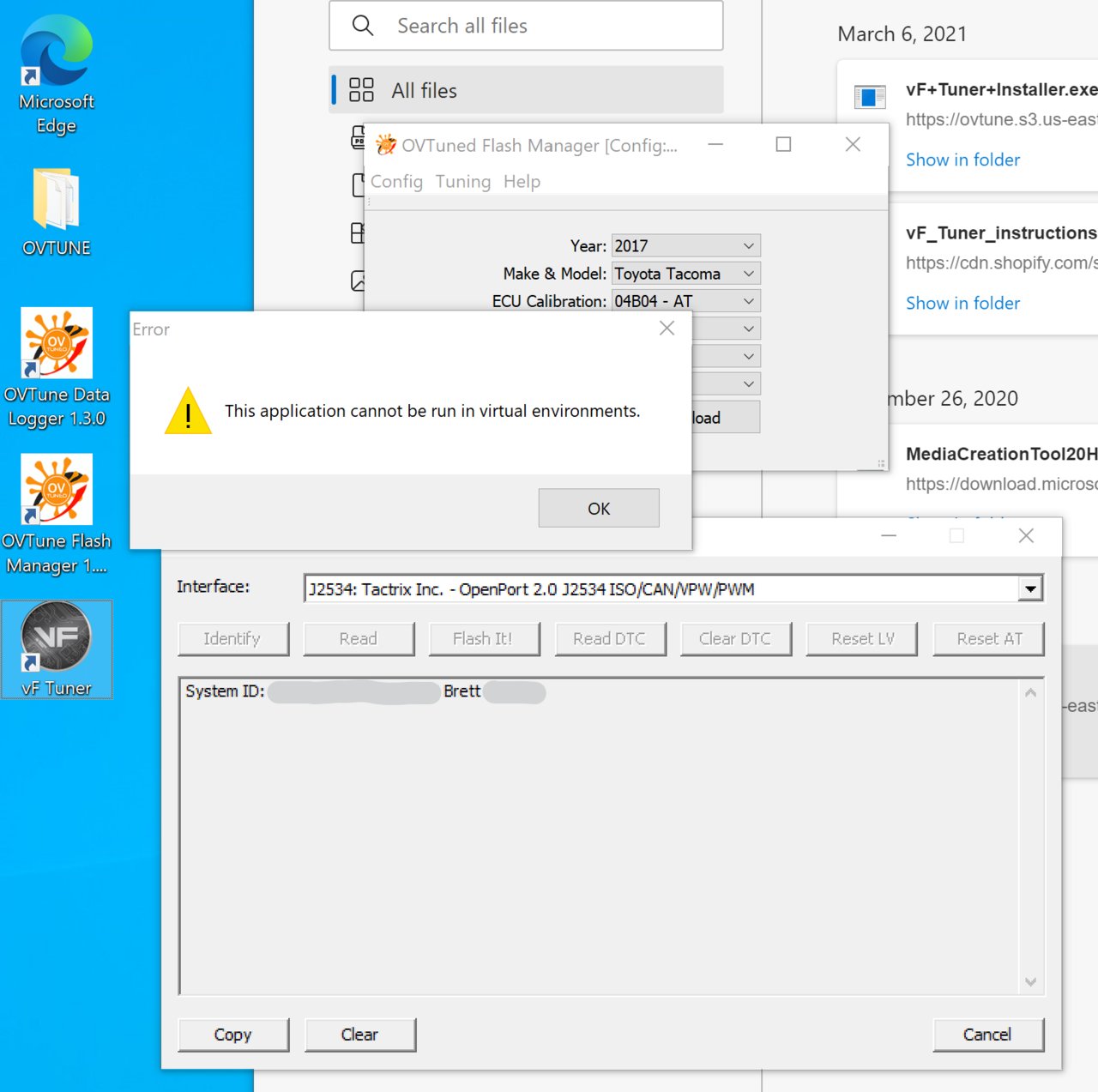The image size is (1098, 1092).
Task: Click the Identify button
Action: click(x=233, y=638)
